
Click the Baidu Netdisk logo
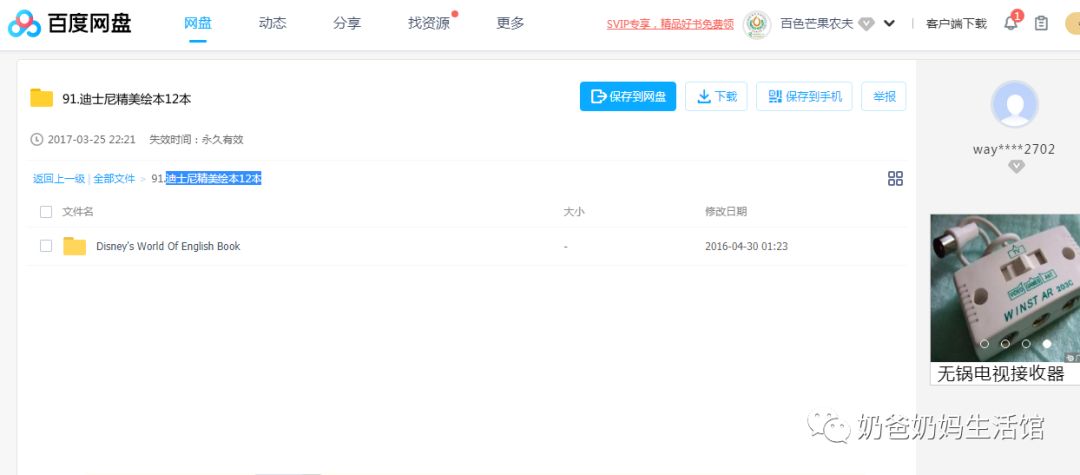[69, 24]
